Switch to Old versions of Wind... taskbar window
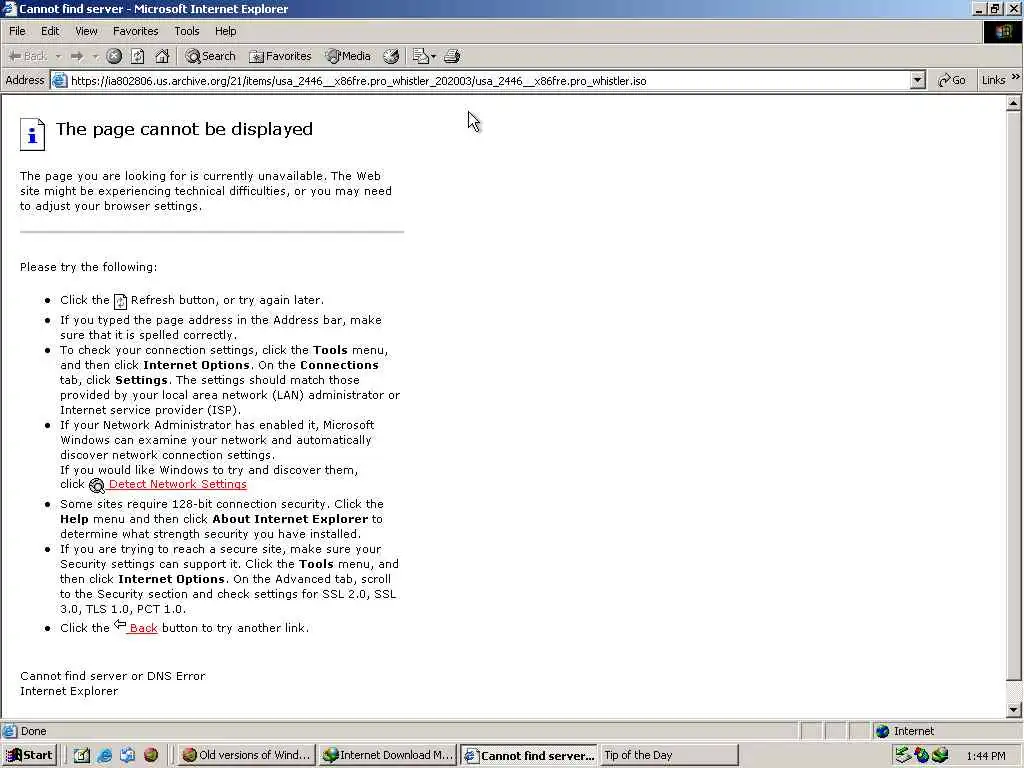Screen dimensions: 1024x768 click(246, 755)
